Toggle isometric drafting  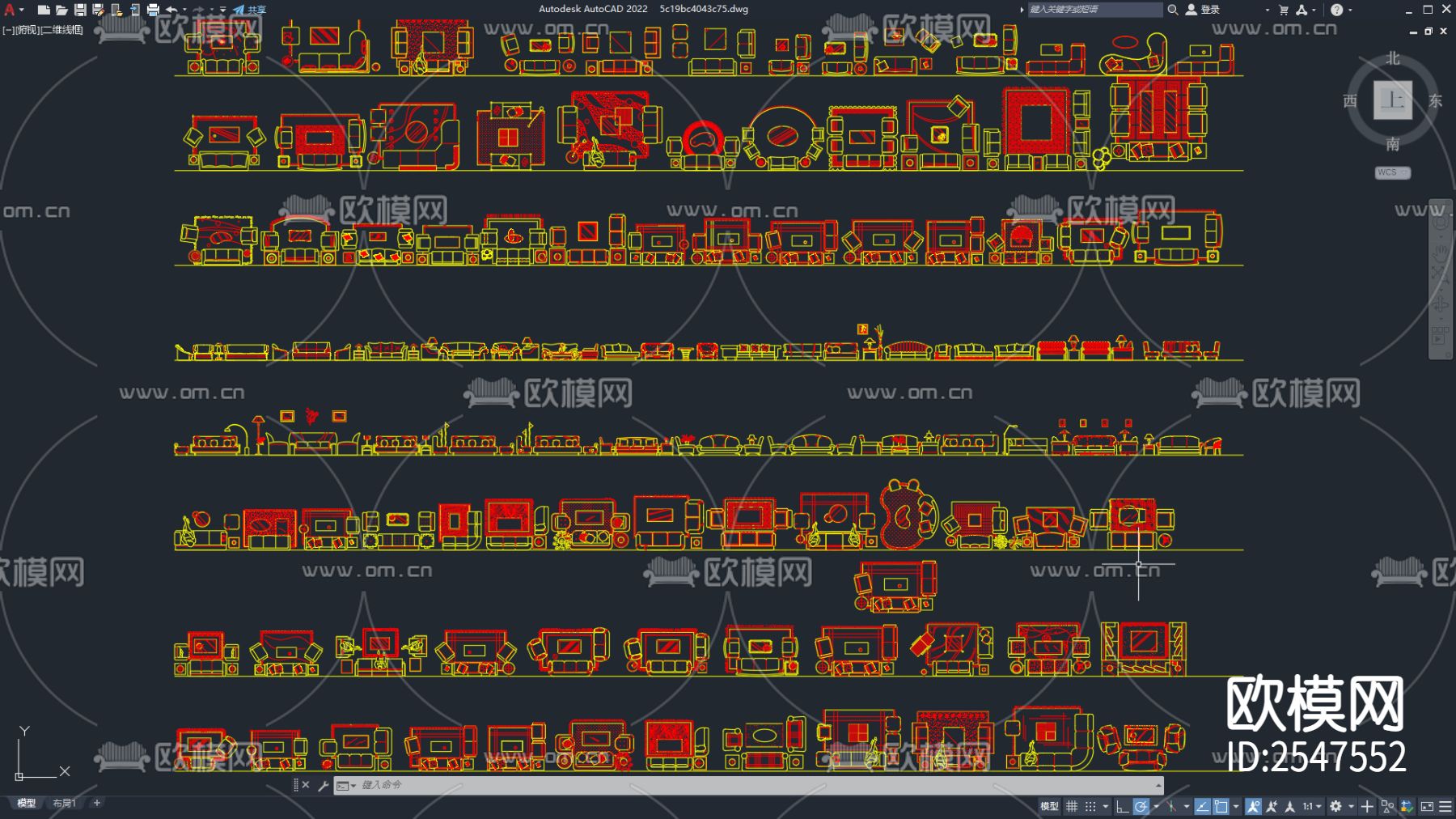click(1171, 807)
